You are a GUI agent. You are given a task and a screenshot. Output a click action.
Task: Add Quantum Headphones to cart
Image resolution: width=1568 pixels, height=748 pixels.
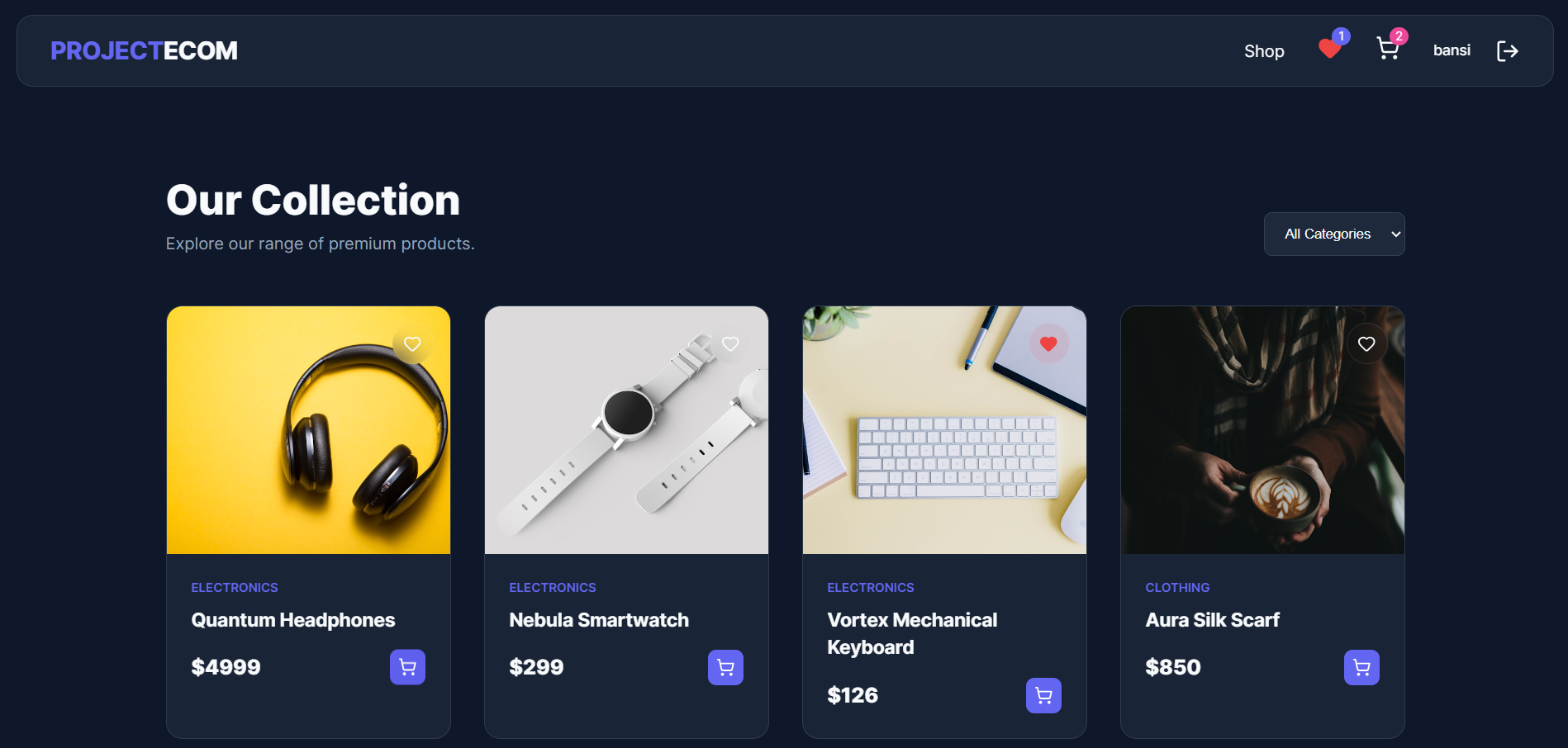click(x=407, y=667)
